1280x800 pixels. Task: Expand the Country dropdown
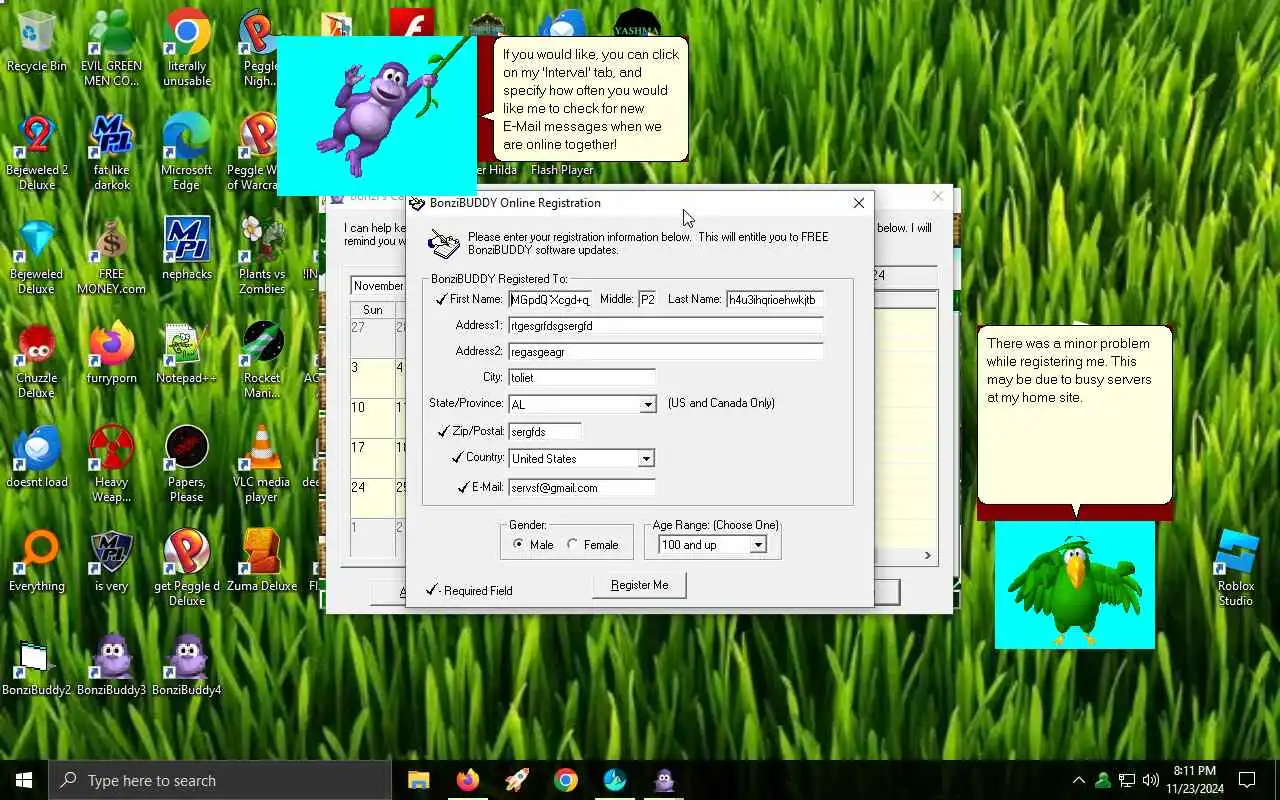point(646,459)
